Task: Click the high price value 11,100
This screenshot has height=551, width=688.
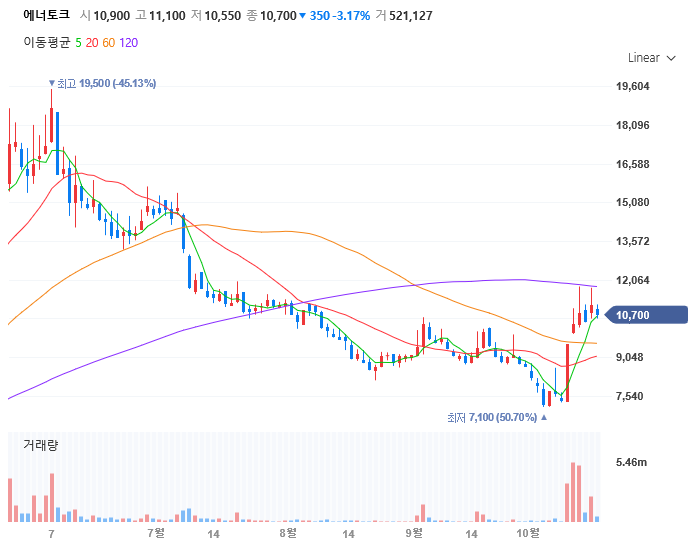Action: point(167,16)
